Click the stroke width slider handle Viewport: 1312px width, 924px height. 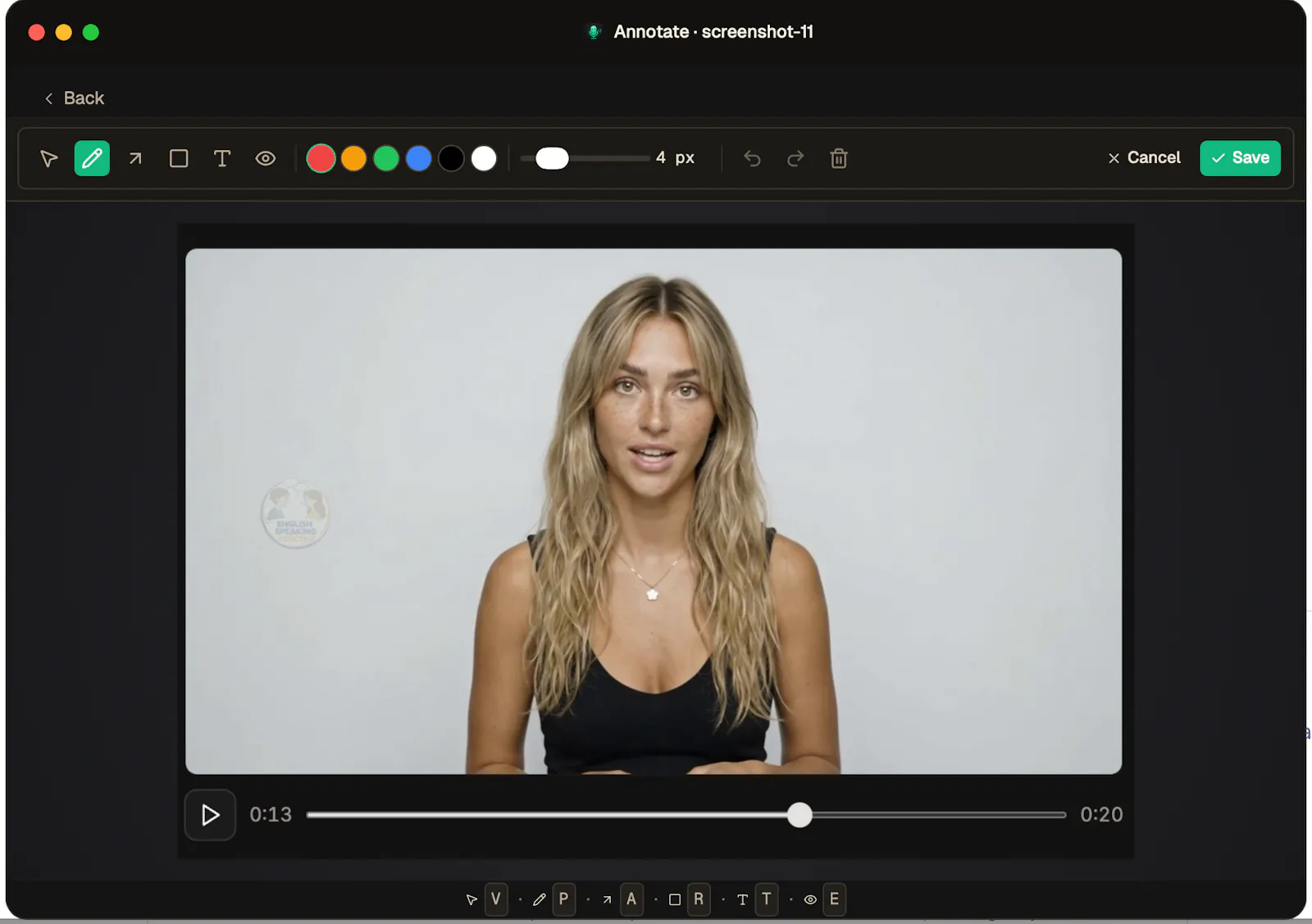(x=552, y=158)
